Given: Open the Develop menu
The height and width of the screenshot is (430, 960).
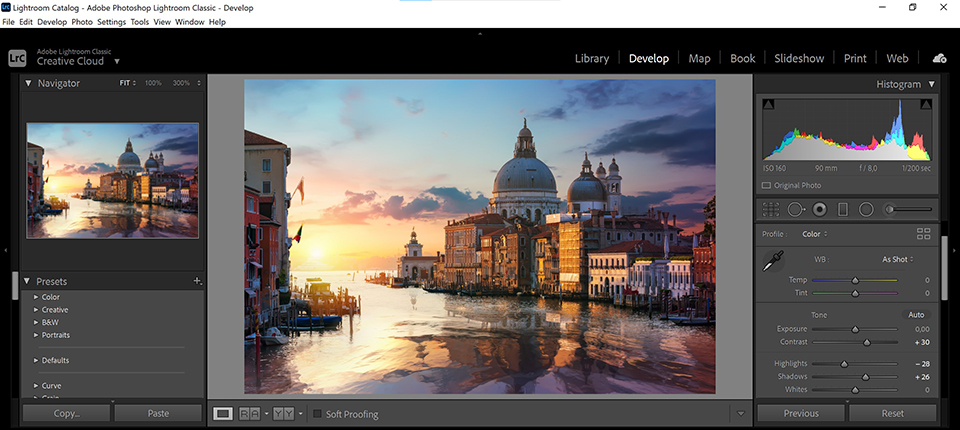Looking at the screenshot, I should point(52,22).
